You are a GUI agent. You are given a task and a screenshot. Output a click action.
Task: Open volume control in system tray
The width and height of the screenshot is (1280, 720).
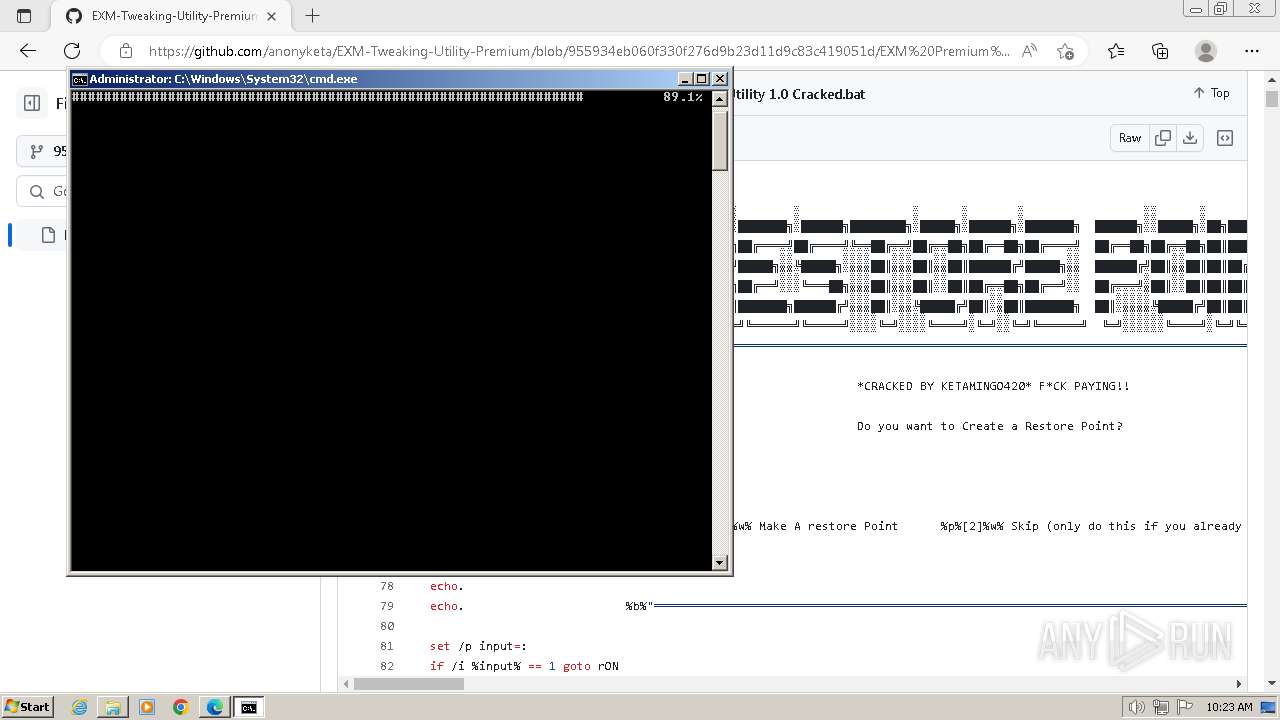[1137, 707]
